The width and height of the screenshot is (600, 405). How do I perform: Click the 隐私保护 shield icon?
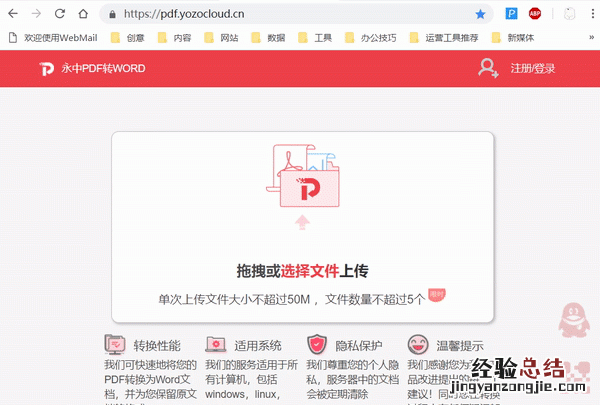click(317, 345)
